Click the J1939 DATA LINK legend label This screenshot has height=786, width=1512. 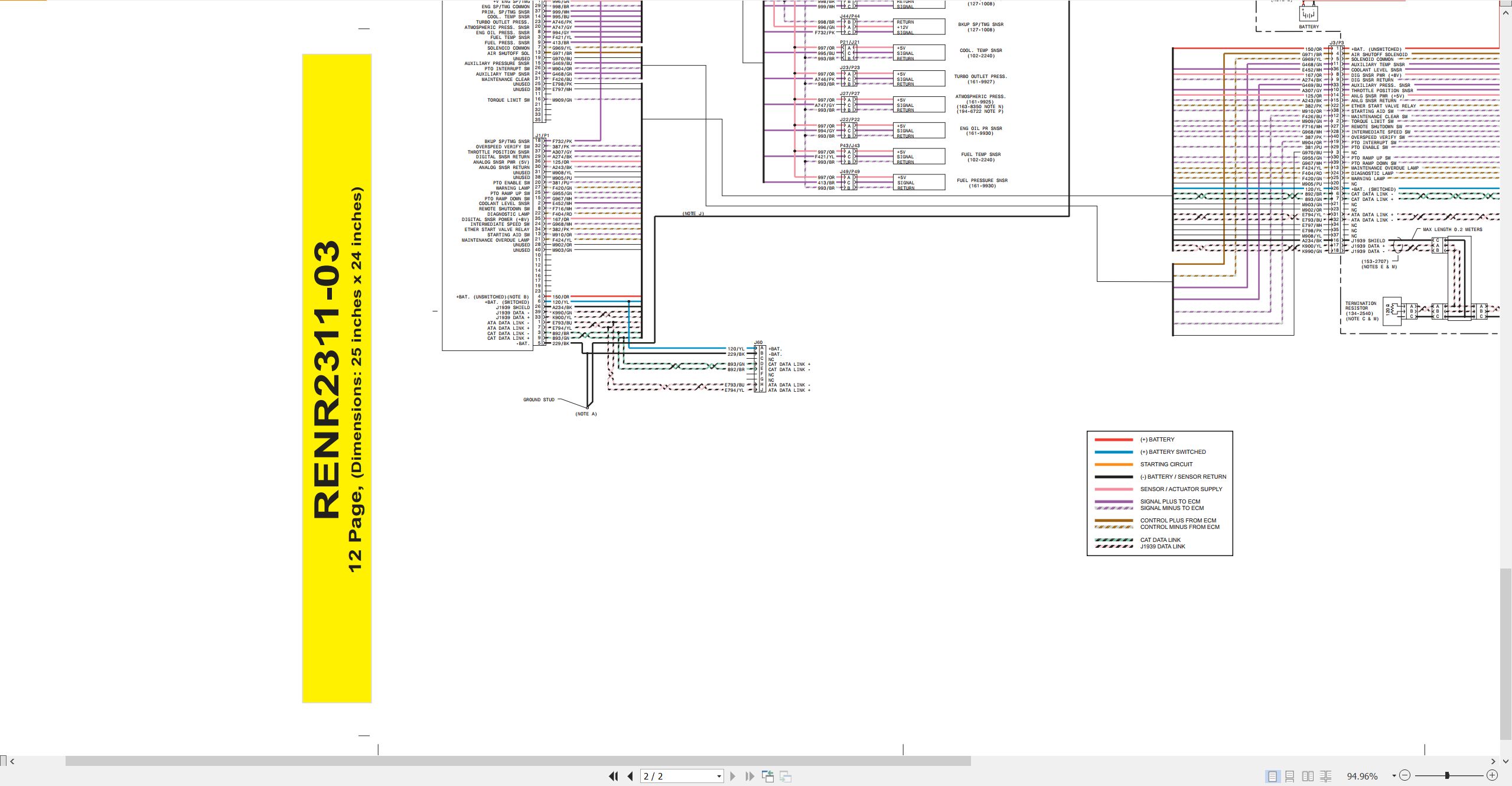[1162, 547]
